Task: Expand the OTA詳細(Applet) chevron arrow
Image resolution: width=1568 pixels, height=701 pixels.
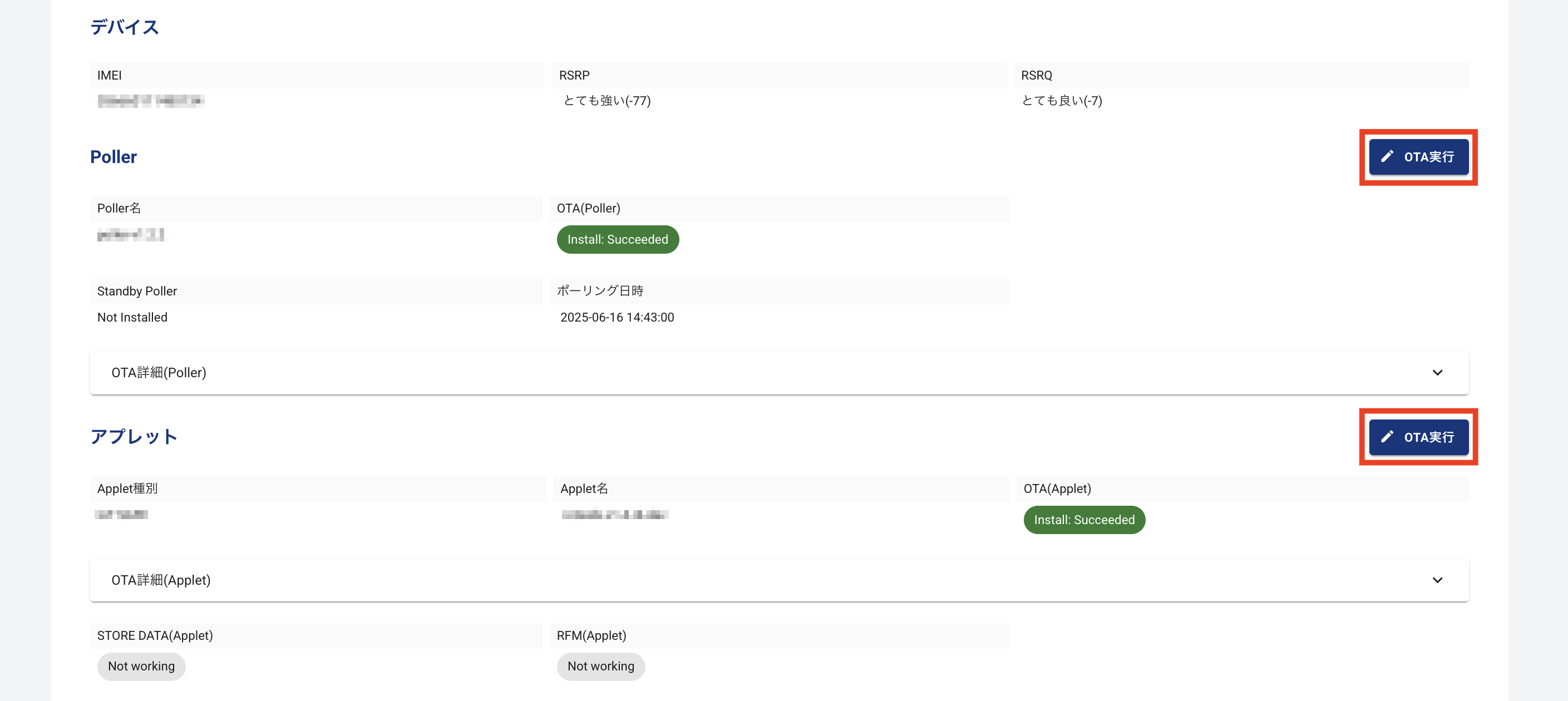Action: click(x=1437, y=580)
